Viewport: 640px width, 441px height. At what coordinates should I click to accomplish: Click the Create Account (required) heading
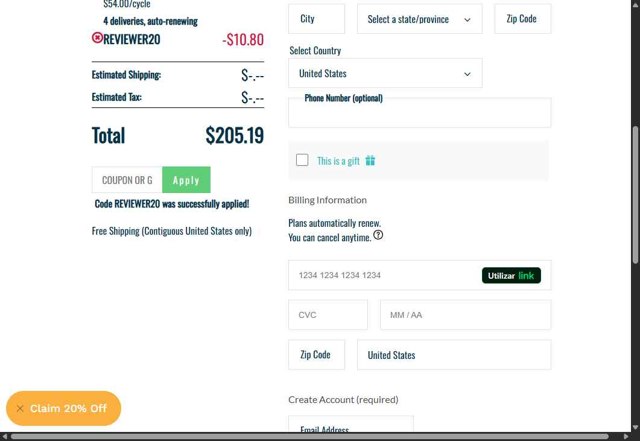[343, 400]
